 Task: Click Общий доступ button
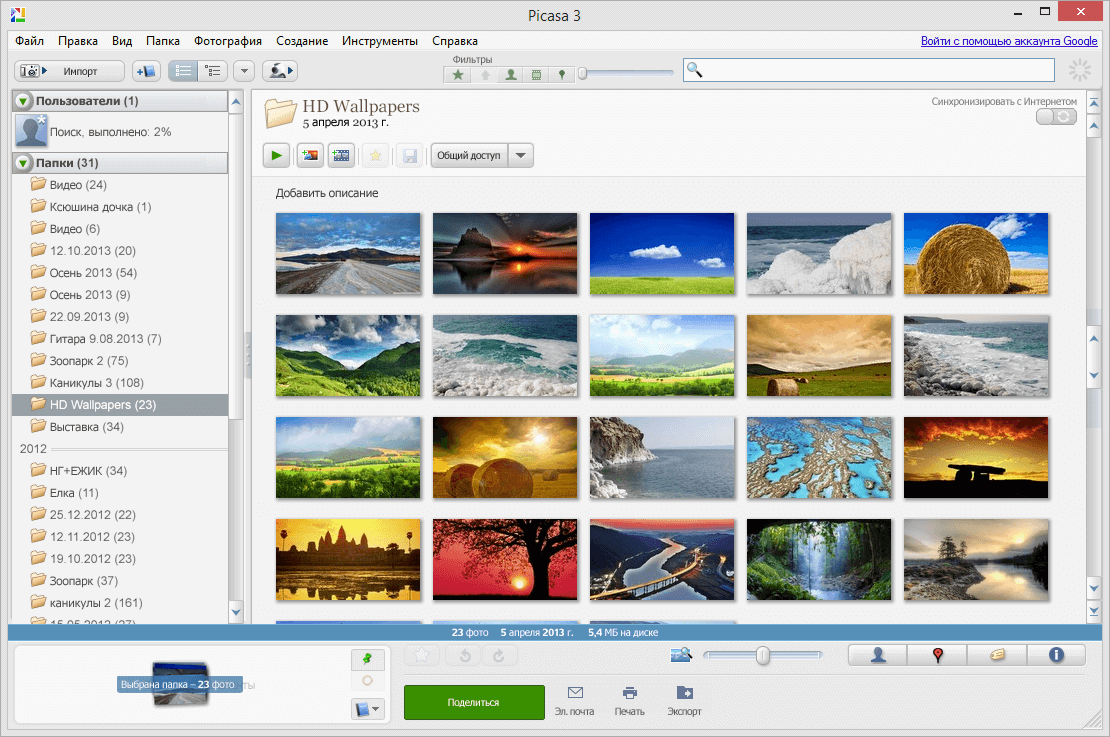469,155
